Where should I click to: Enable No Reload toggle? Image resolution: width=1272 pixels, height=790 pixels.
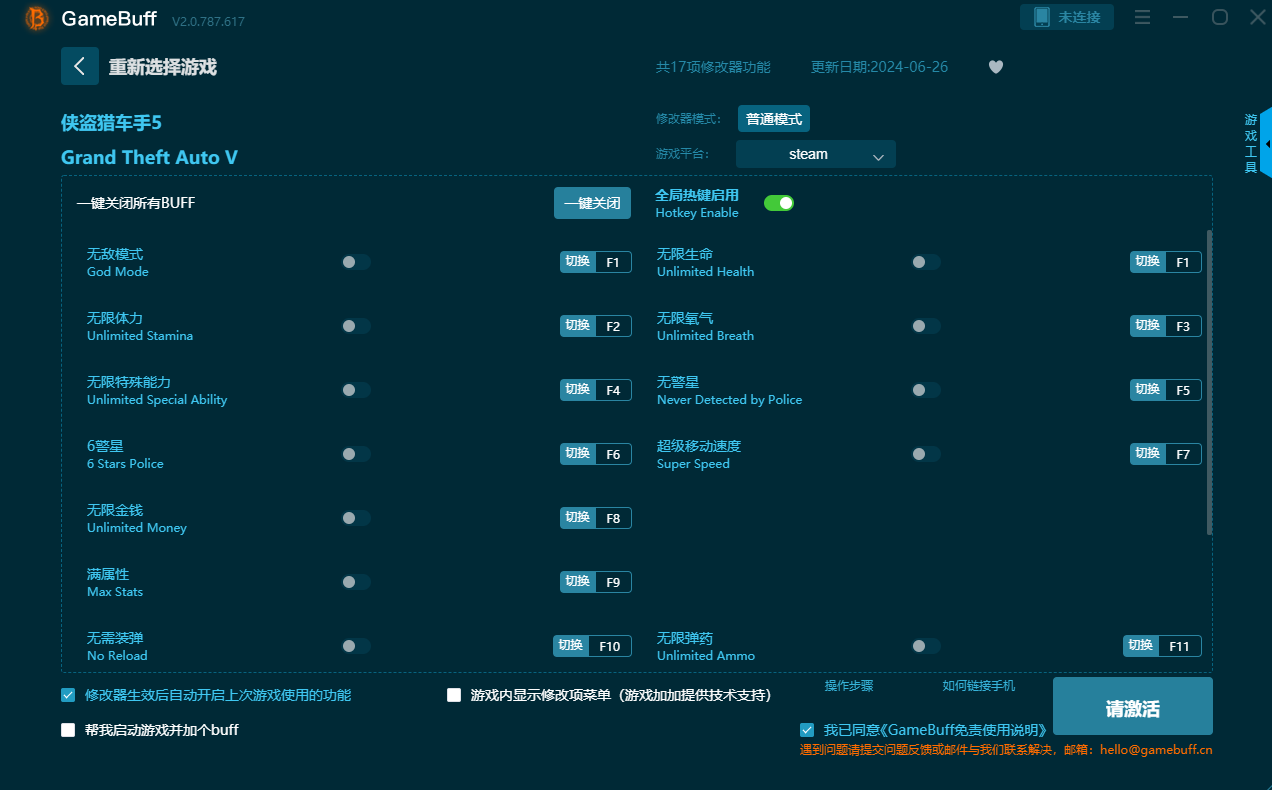[x=356, y=646]
